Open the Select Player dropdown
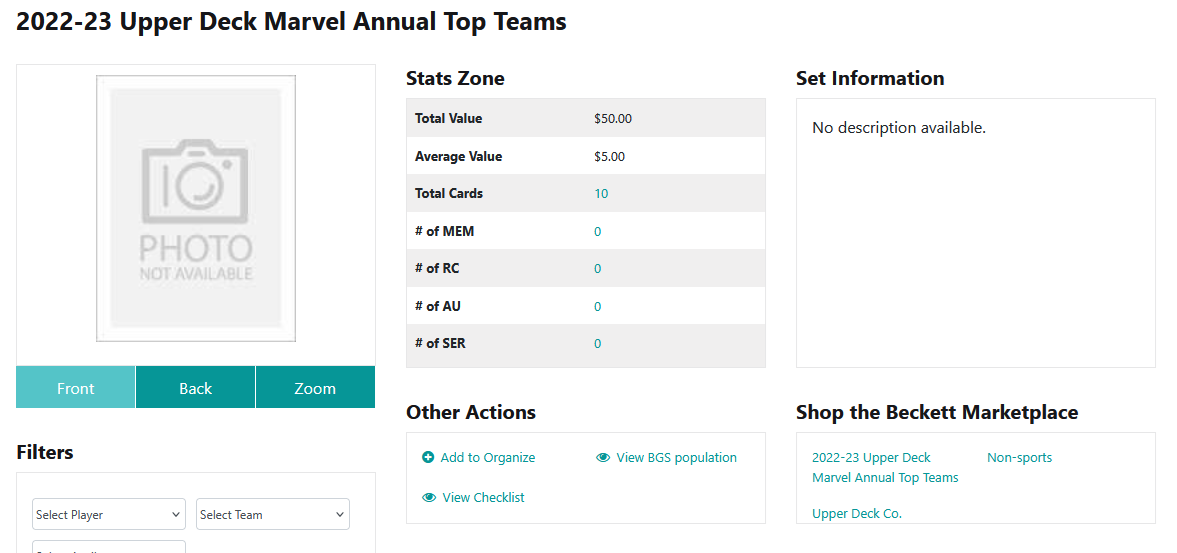Screen dimensions: 1177x553 [109, 514]
